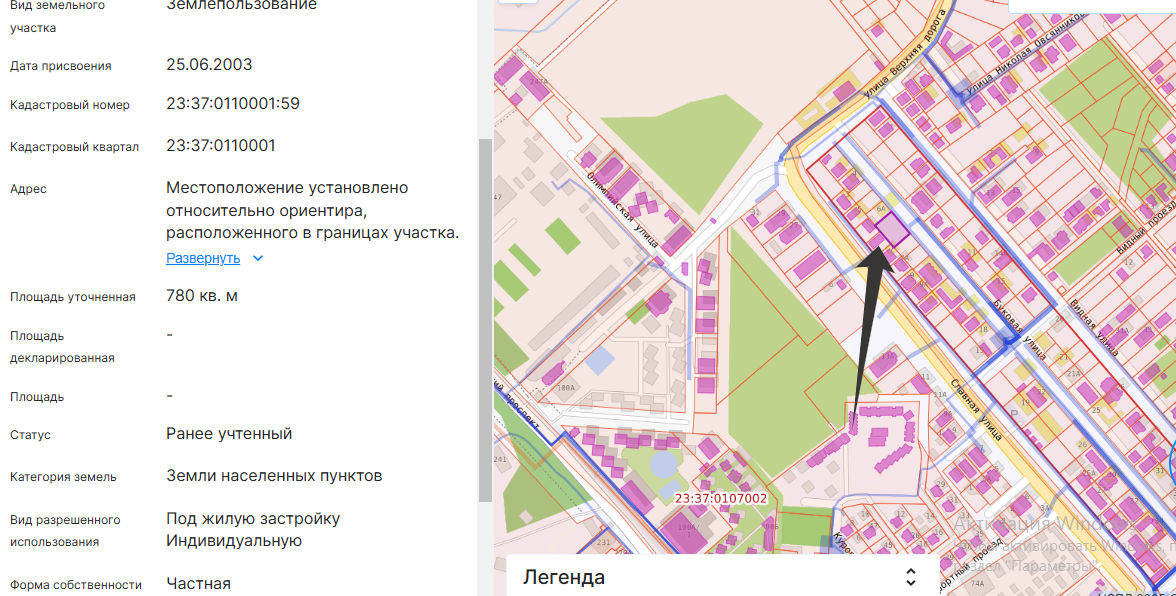
Task: Click the cadastral quarter value 23:37:0110001
Action: click(221, 146)
